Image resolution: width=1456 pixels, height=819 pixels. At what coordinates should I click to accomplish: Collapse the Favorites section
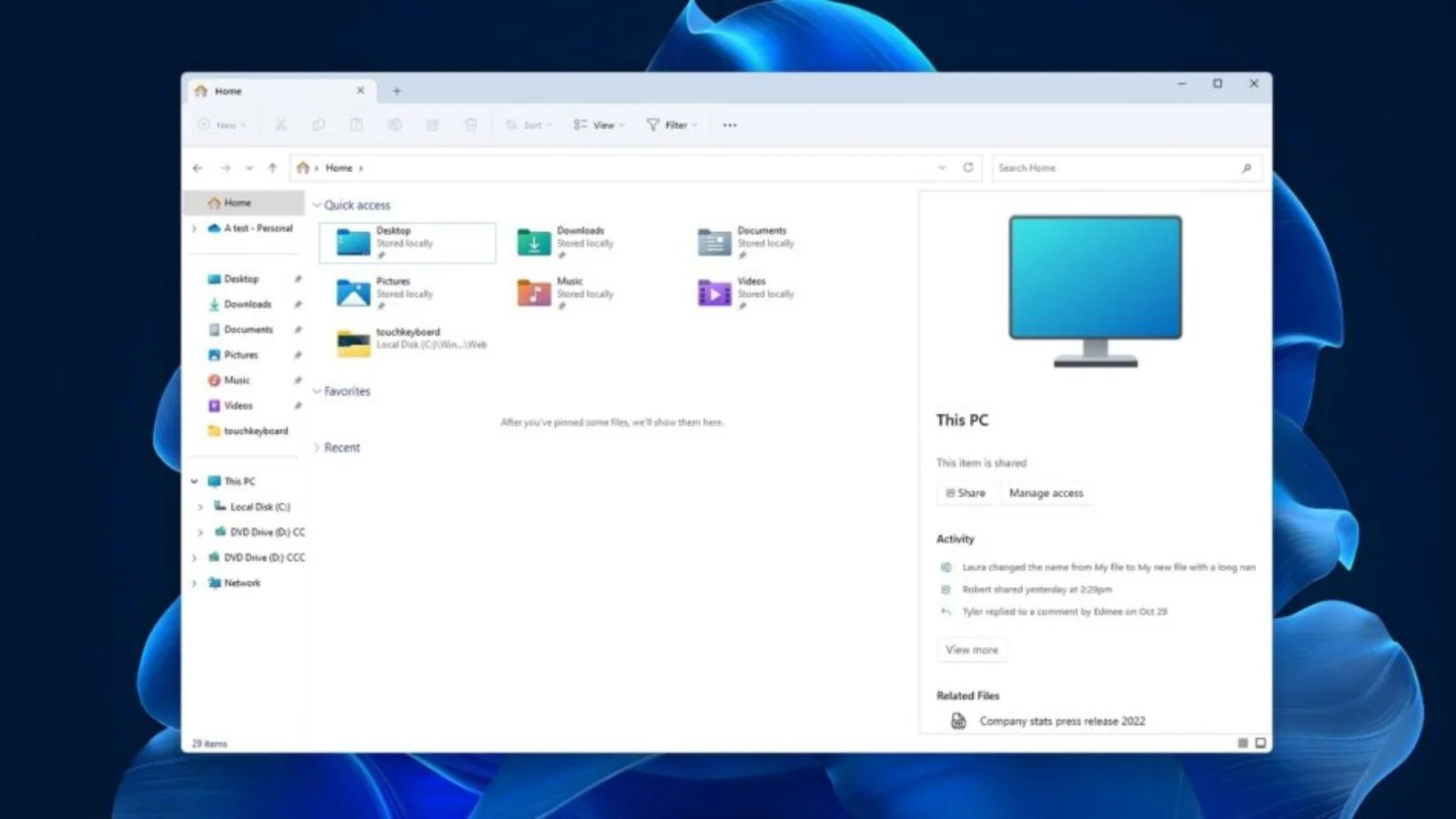pos(317,391)
